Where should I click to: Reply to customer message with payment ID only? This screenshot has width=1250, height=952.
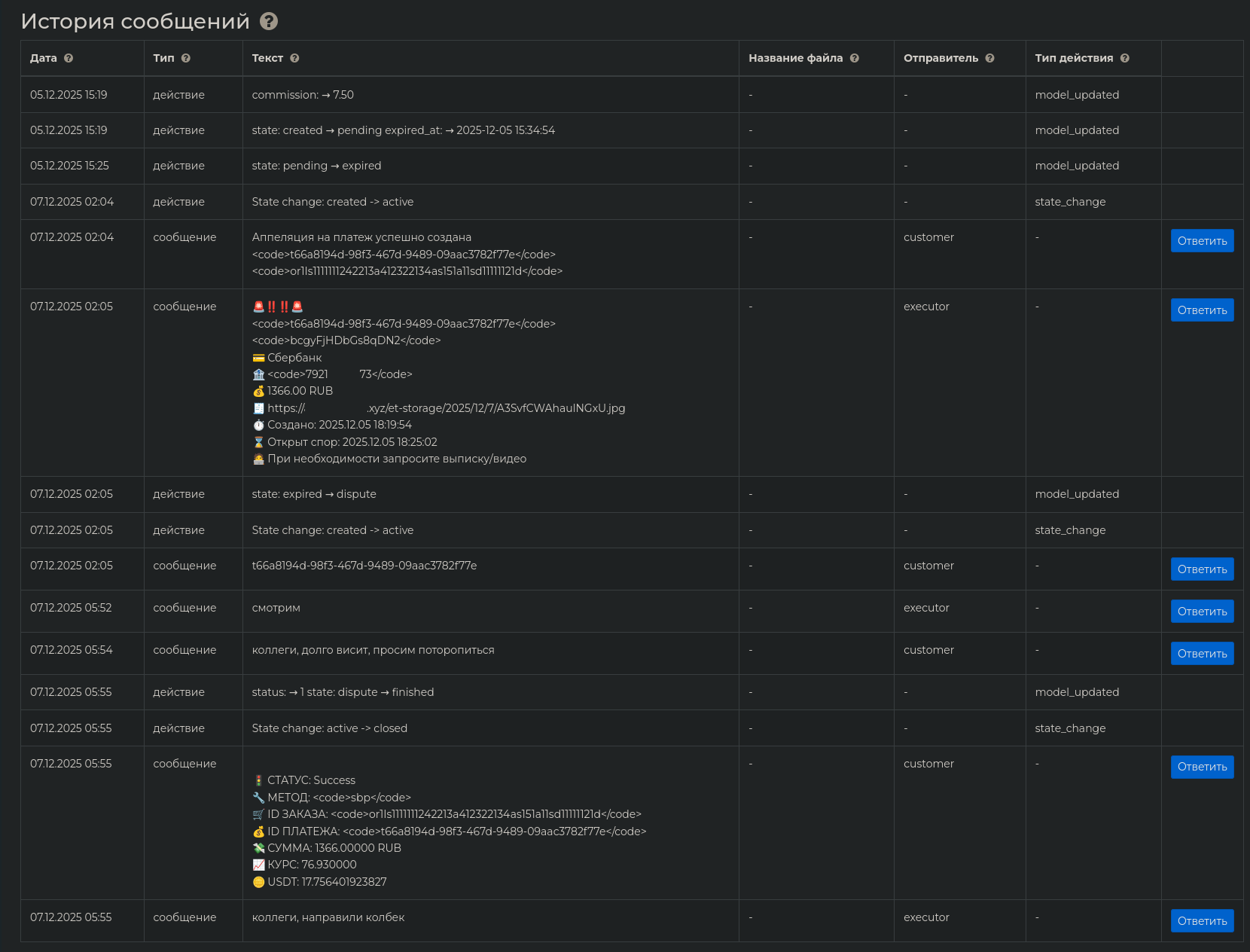tap(1202, 569)
